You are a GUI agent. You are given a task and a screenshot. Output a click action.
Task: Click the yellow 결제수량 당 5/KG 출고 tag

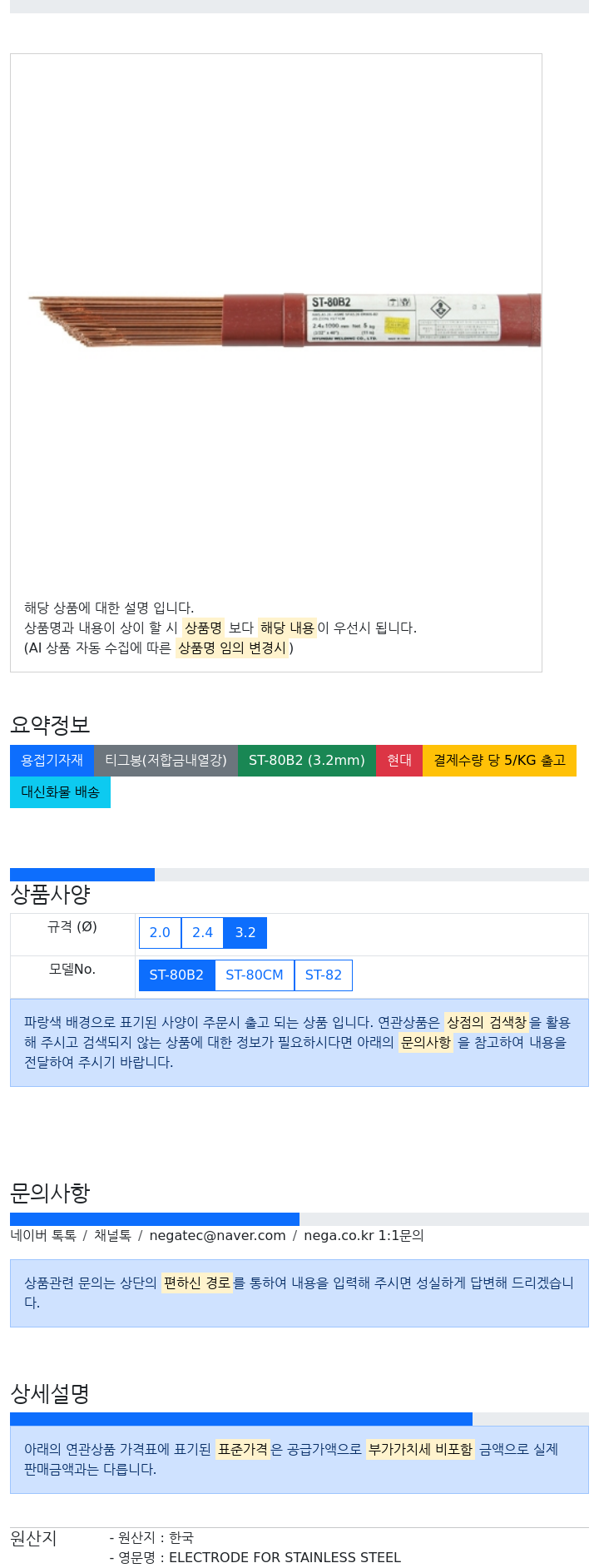pyautogui.click(x=499, y=760)
